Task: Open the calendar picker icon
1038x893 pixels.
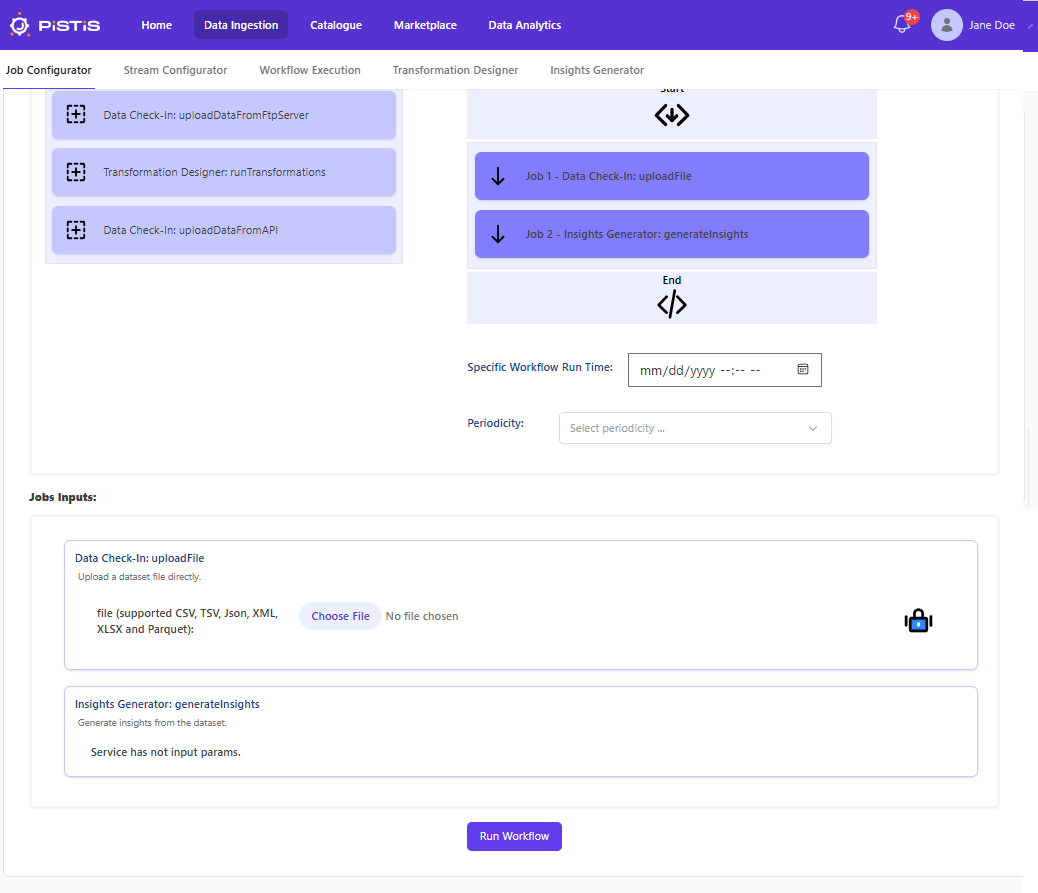Action: coord(803,369)
